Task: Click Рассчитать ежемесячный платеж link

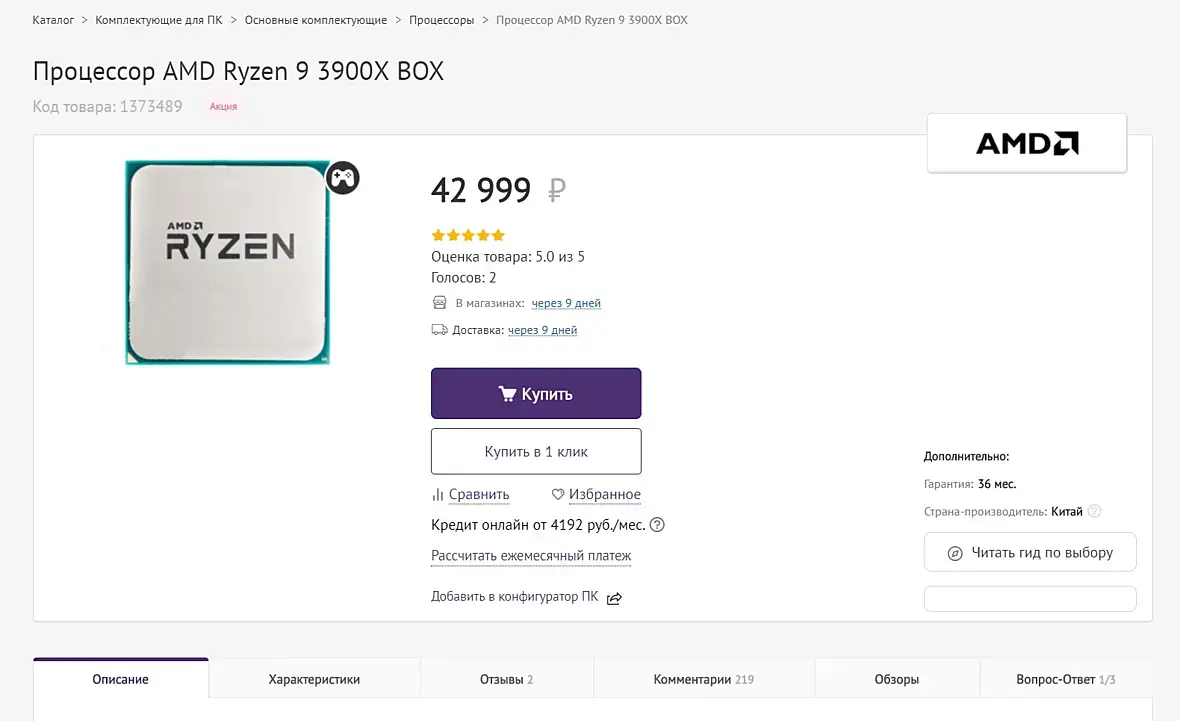Action: pyautogui.click(x=531, y=556)
